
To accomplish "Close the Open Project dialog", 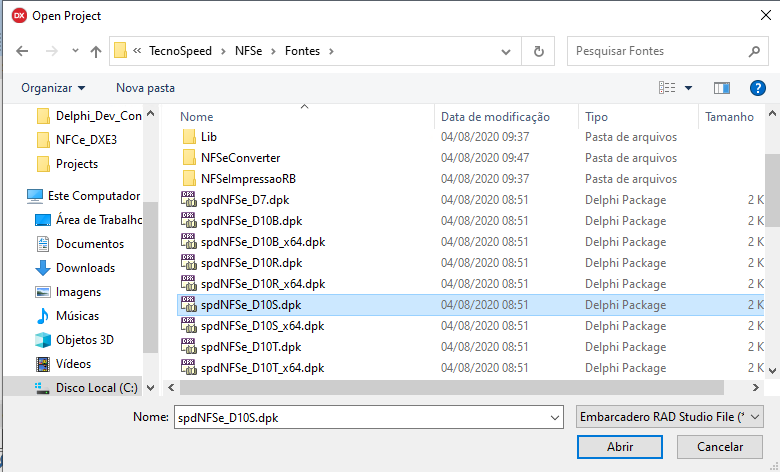I will pyautogui.click(x=766, y=15).
